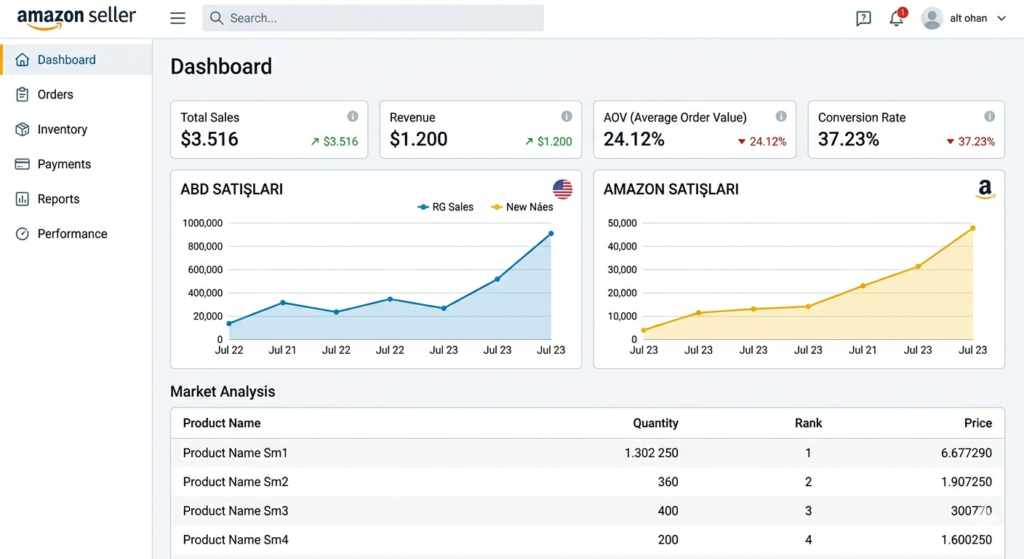Click the user avatar picture
1024x559 pixels.
pyautogui.click(x=932, y=18)
